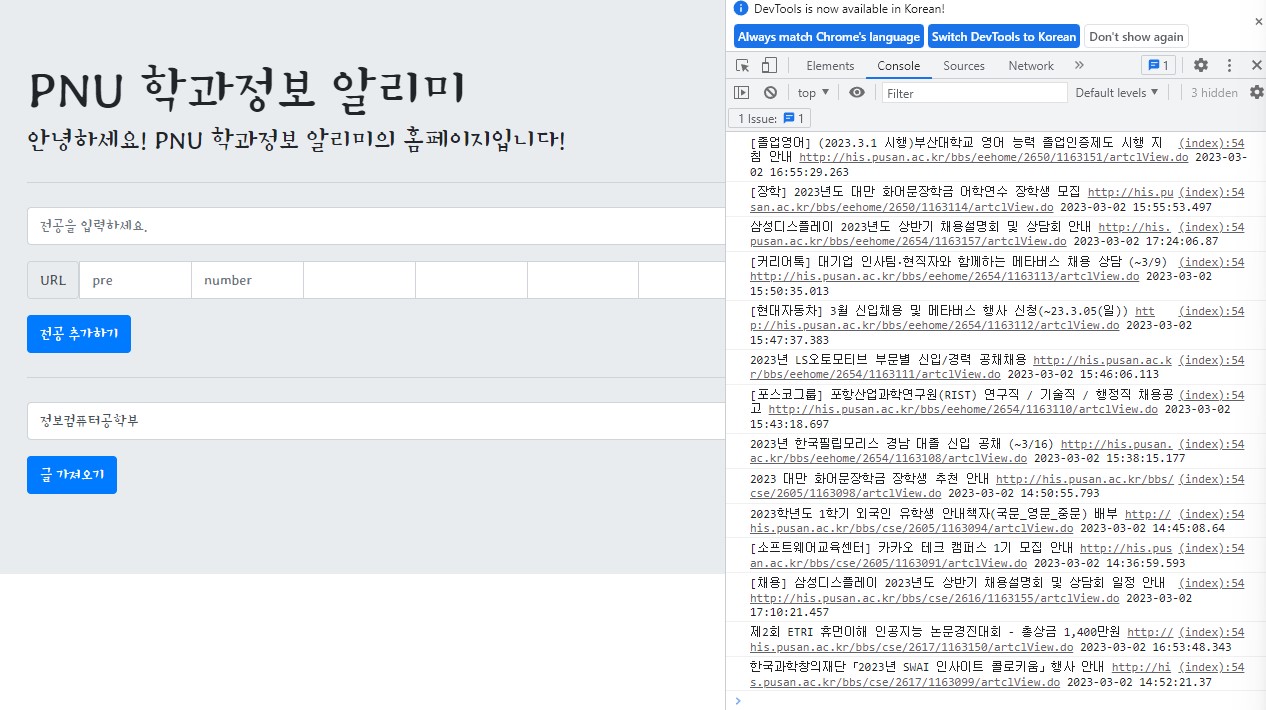Activate the inspect element picker icon
Viewport: 1266px width, 710px height.
pos(742,66)
